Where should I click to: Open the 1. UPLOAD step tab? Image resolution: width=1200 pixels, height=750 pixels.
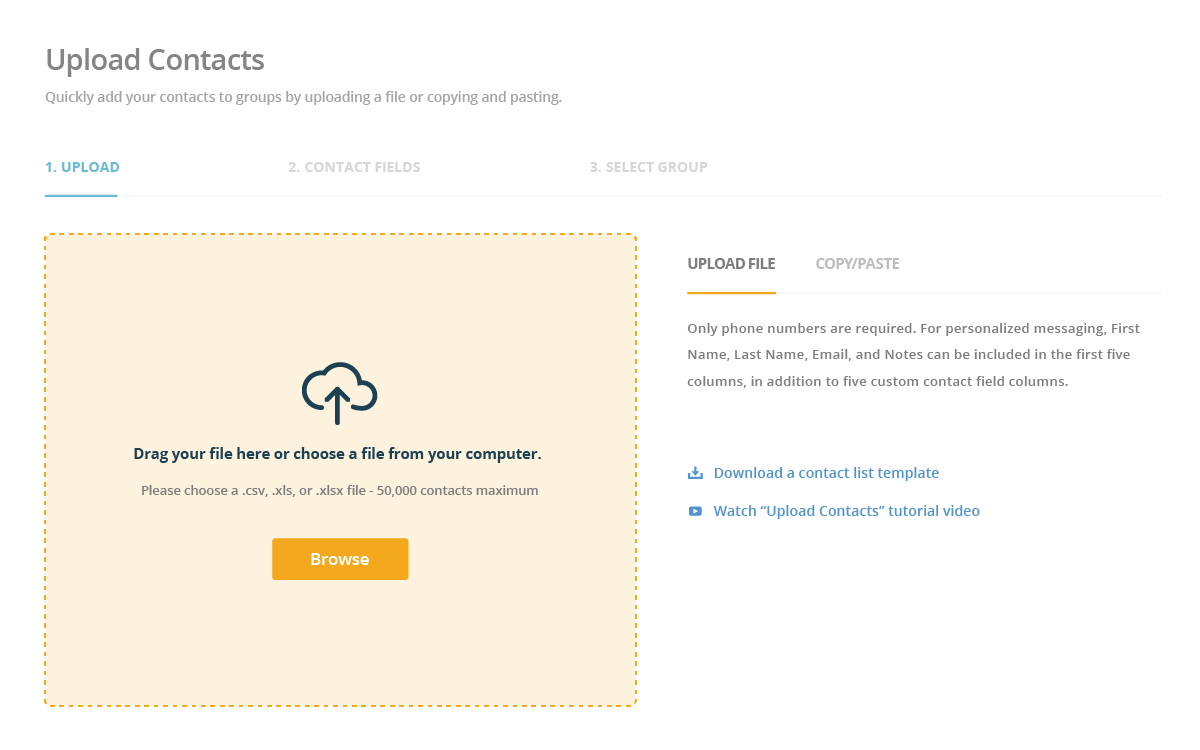82,167
